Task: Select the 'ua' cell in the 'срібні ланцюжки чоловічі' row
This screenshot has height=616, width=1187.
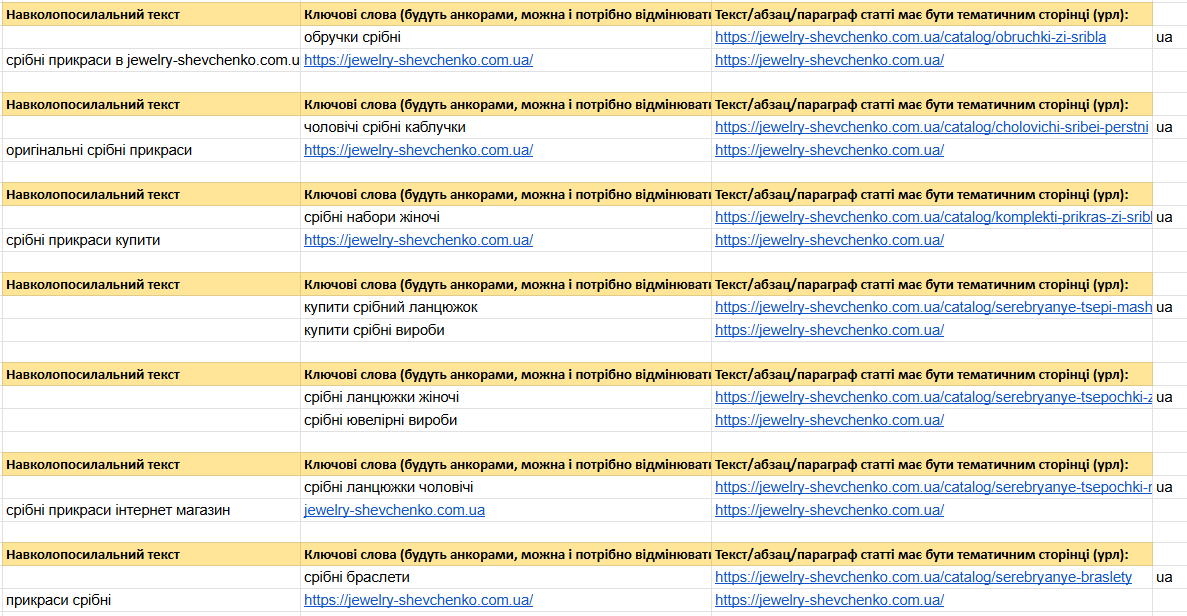Action: [1169, 487]
